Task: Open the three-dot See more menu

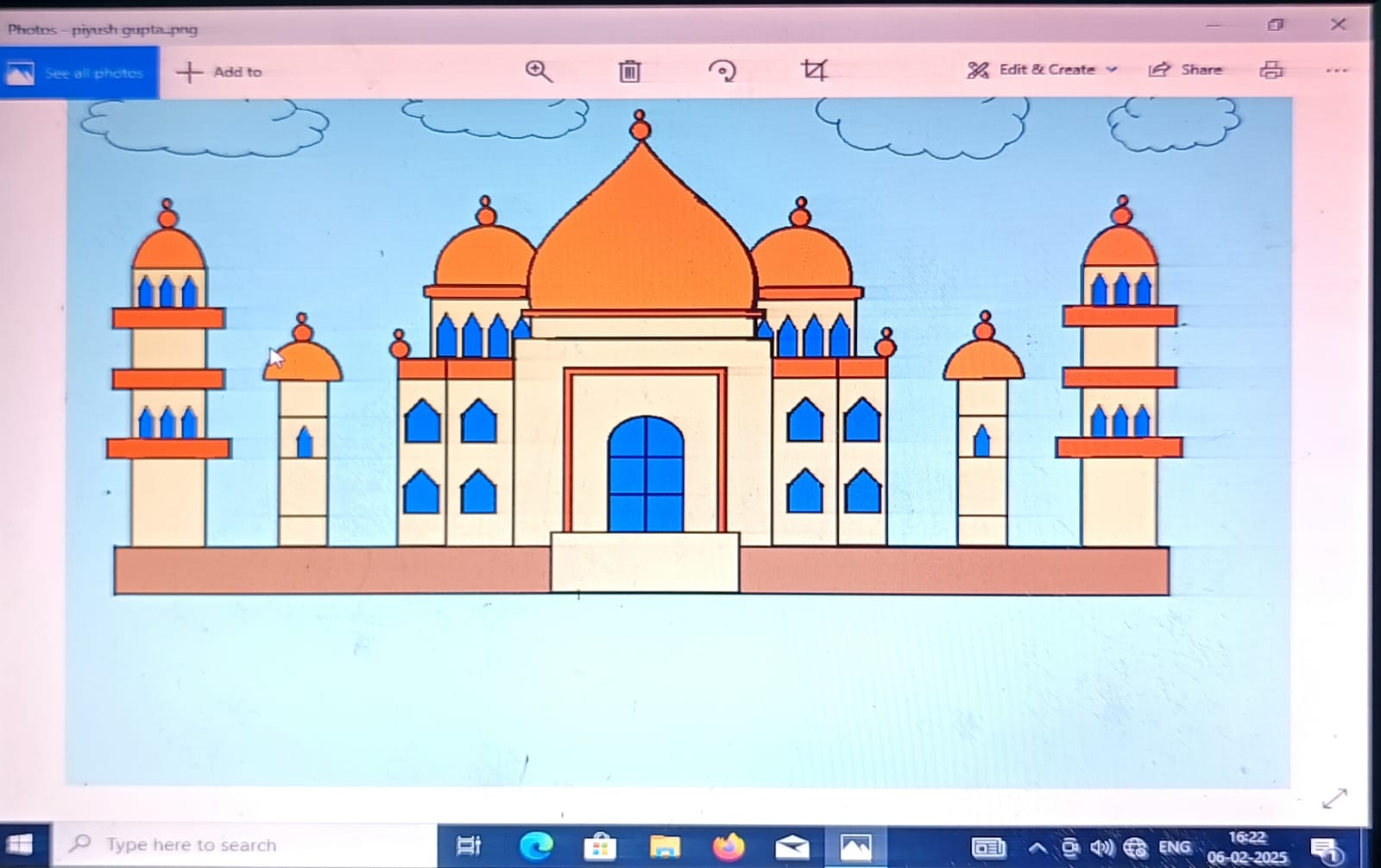Action: tap(1336, 71)
